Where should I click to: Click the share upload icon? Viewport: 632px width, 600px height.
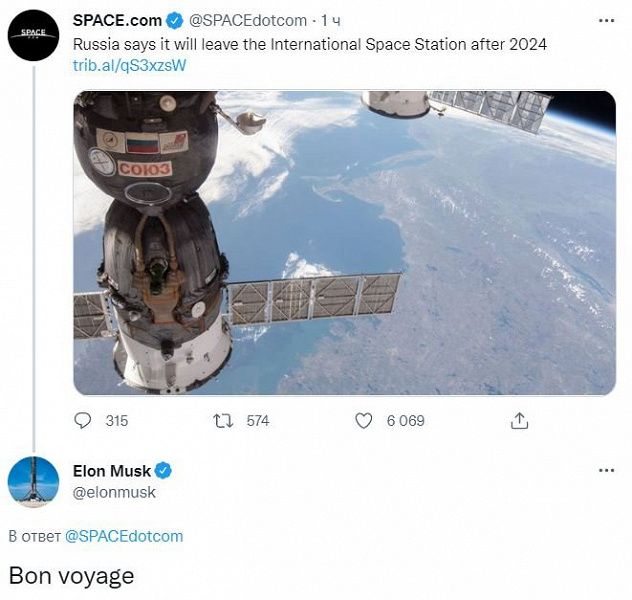pyautogui.click(x=519, y=421)
